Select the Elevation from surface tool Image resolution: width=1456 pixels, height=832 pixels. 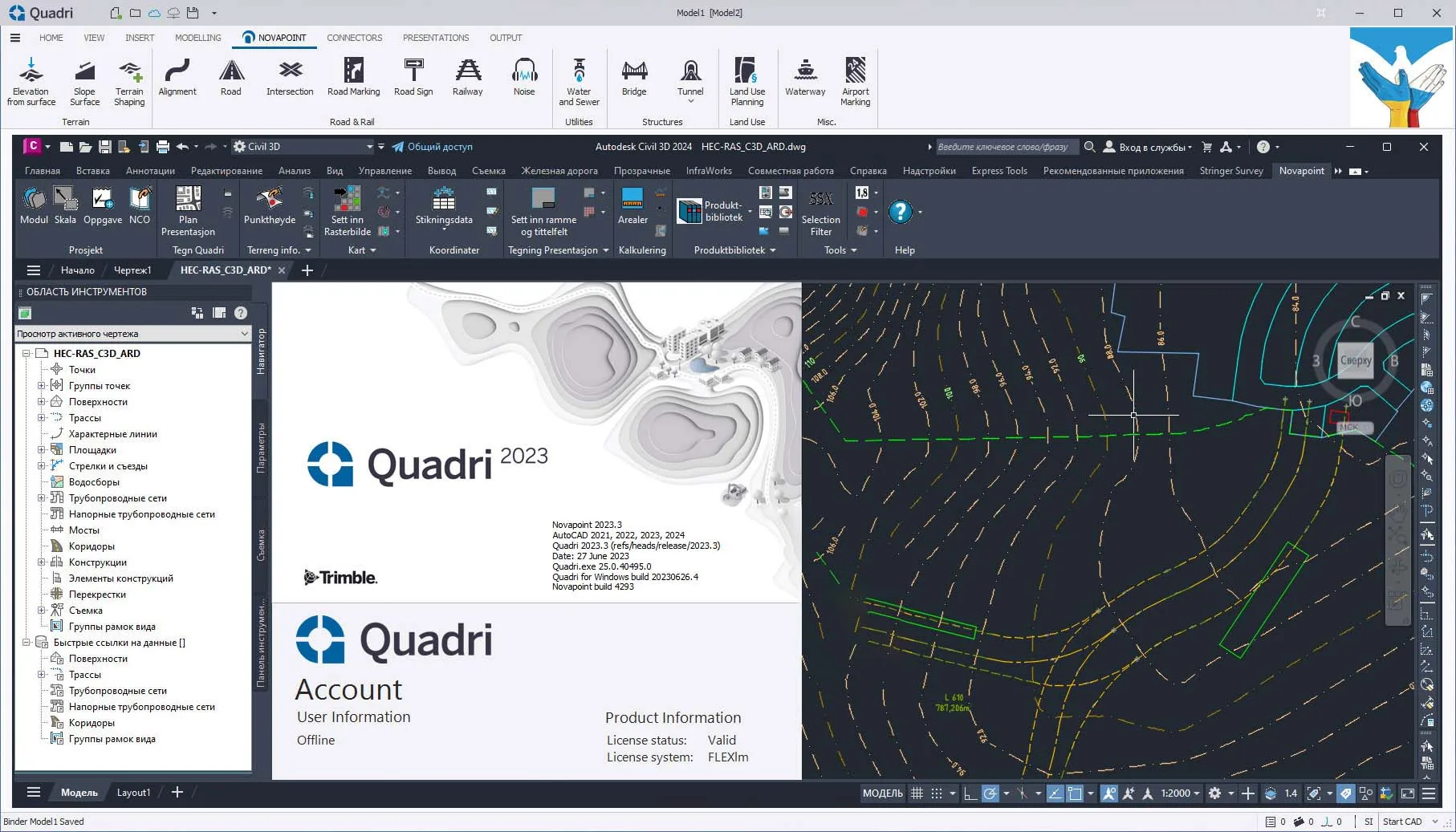pos(31,82)
